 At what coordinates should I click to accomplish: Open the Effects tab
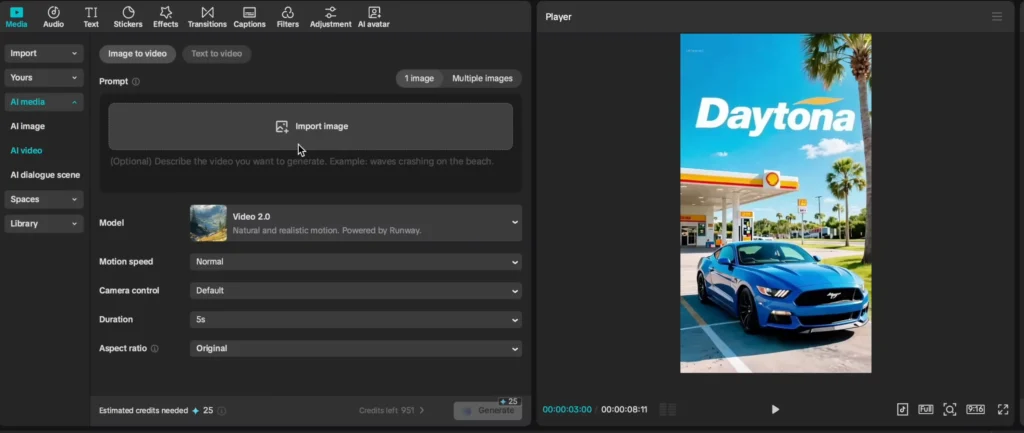pyautogui.click(x=165, y=17)
